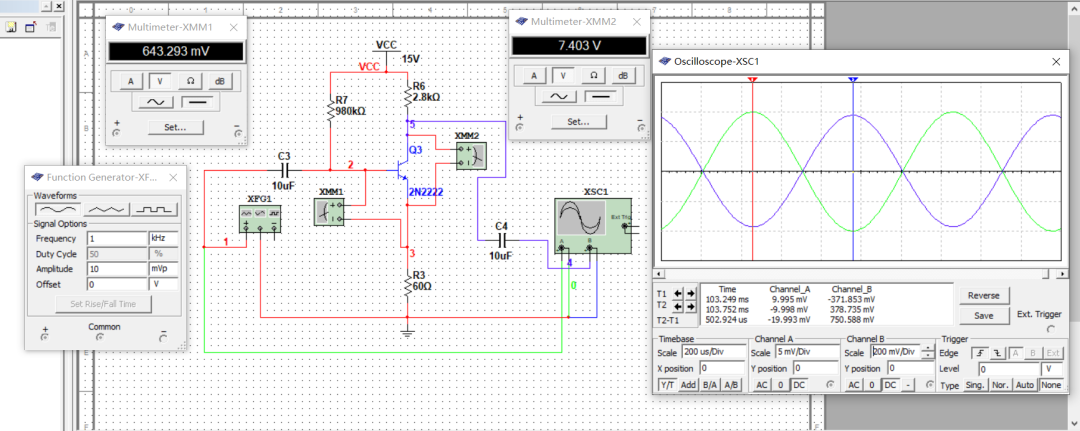
Task: Click the Q3 2N2222 transistor symbol
Action: 404,168
